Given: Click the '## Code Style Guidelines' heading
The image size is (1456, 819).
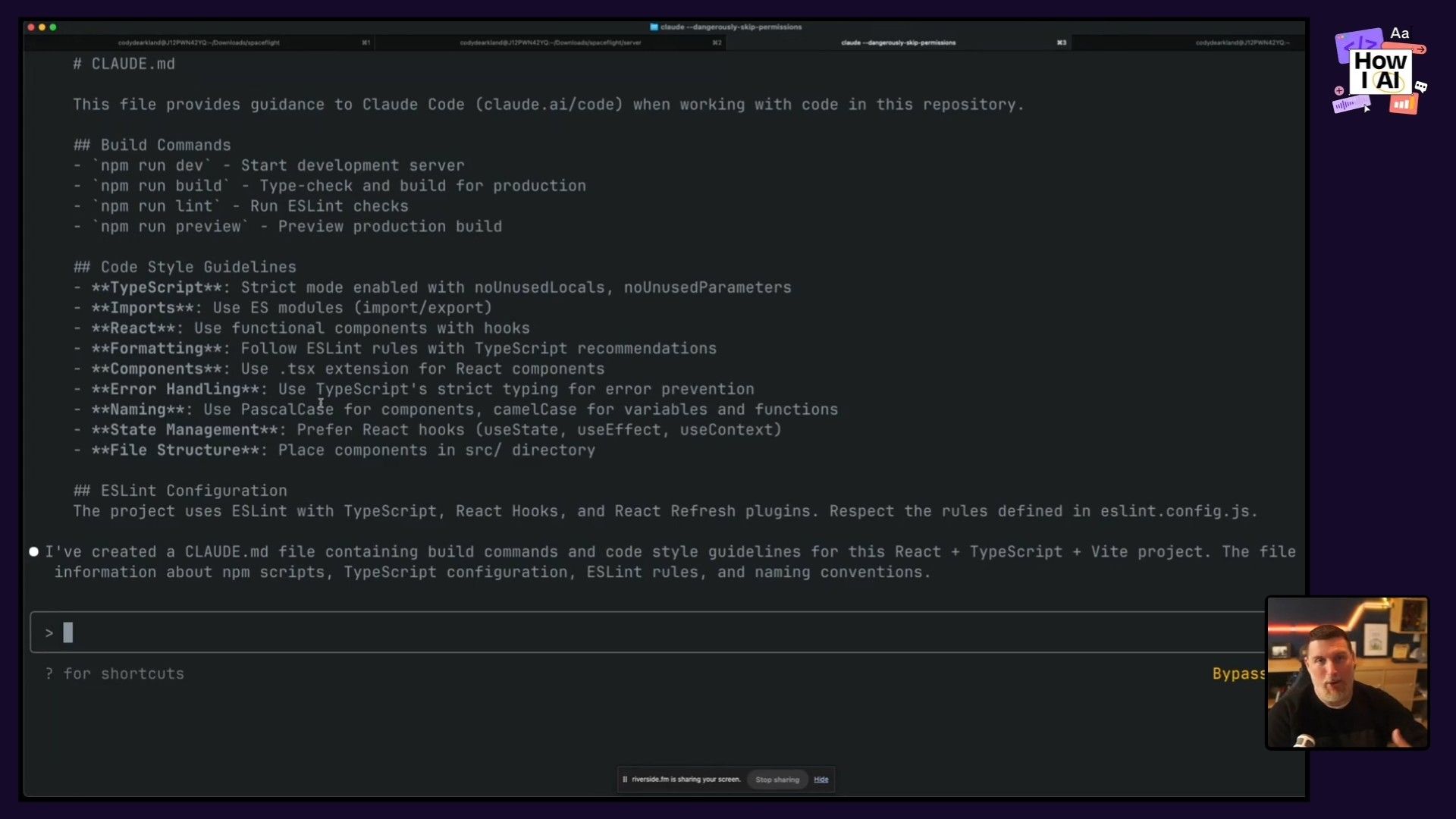Looking at the screenshot, I should [185, 268].
